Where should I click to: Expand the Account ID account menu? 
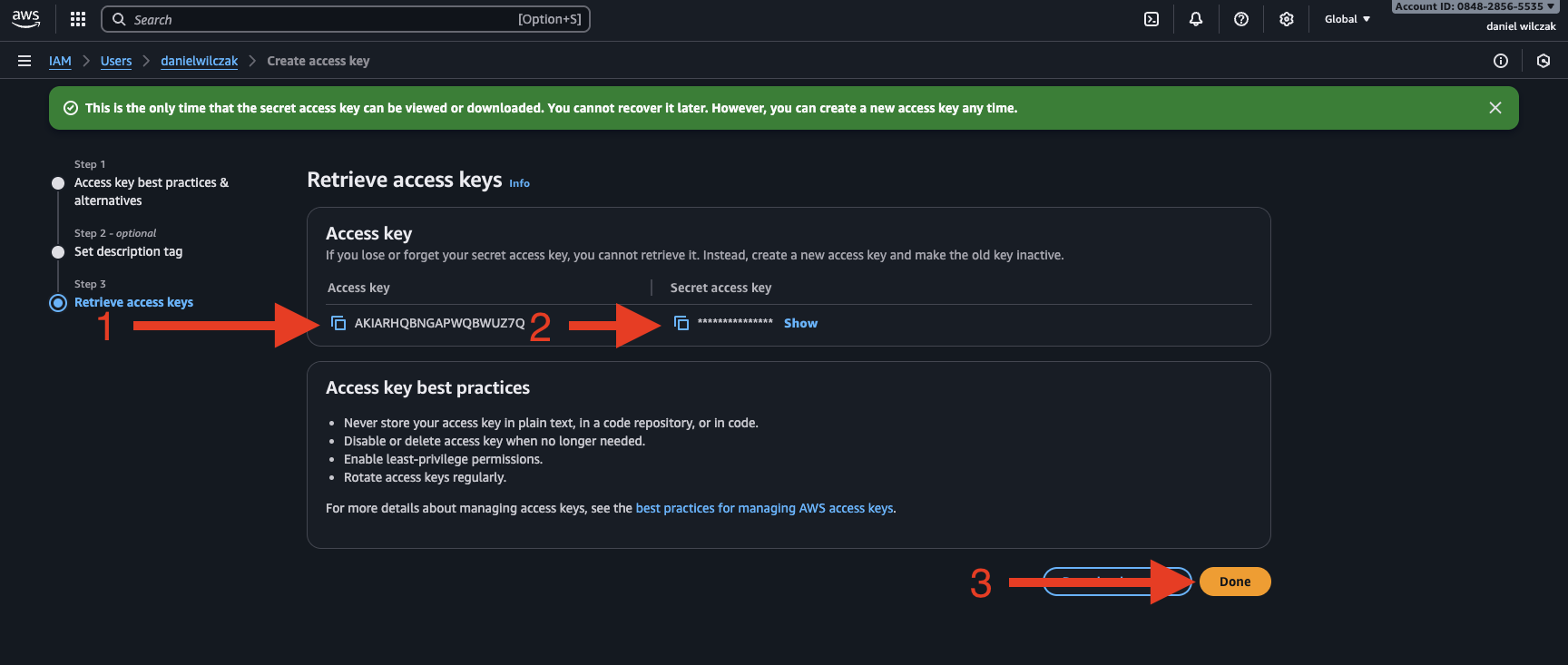tap(1475, 7)
